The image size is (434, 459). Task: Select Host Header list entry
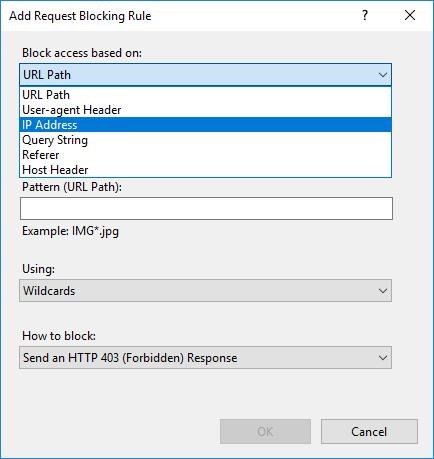pos(205,170)
